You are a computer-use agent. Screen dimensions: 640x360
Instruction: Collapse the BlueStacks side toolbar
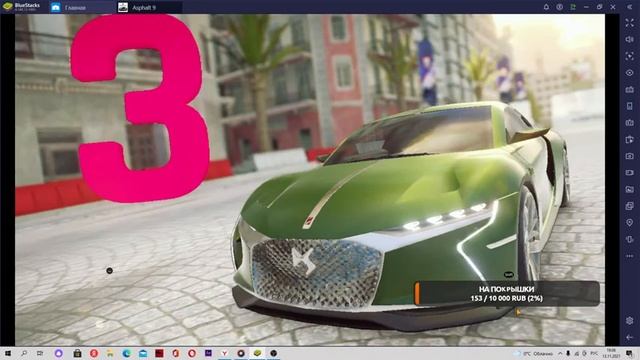click(630, 7)
